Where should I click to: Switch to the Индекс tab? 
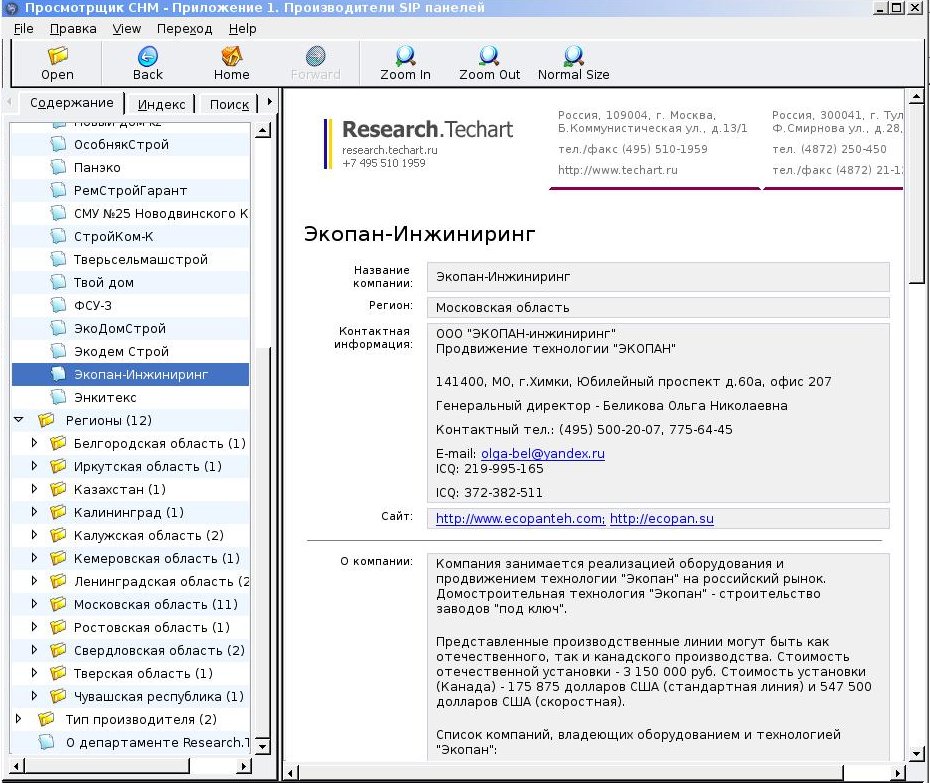(161, 104)
